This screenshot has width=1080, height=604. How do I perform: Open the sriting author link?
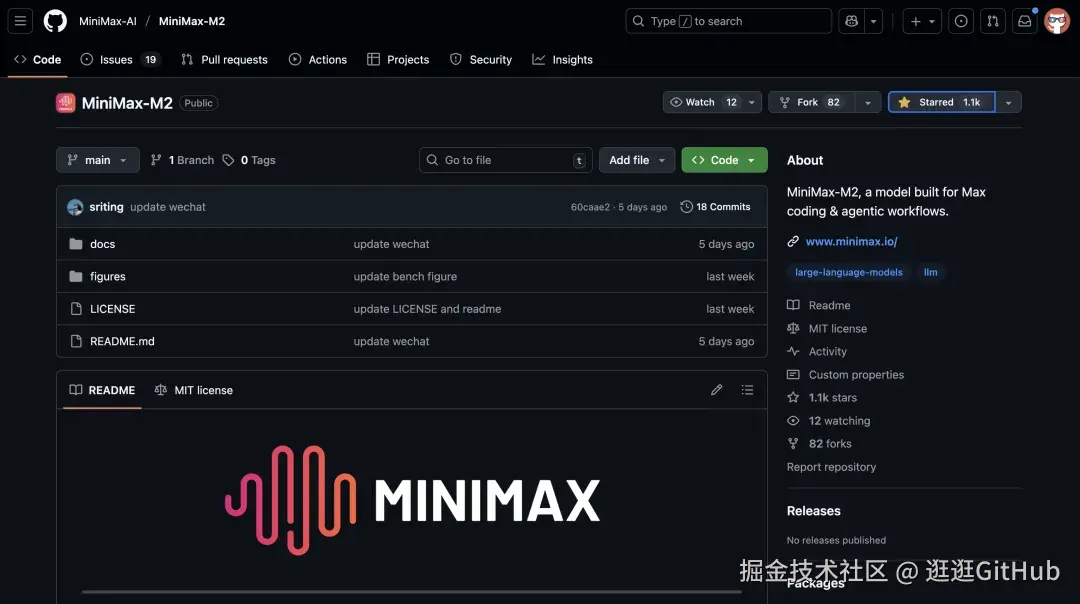click(106, 207)
